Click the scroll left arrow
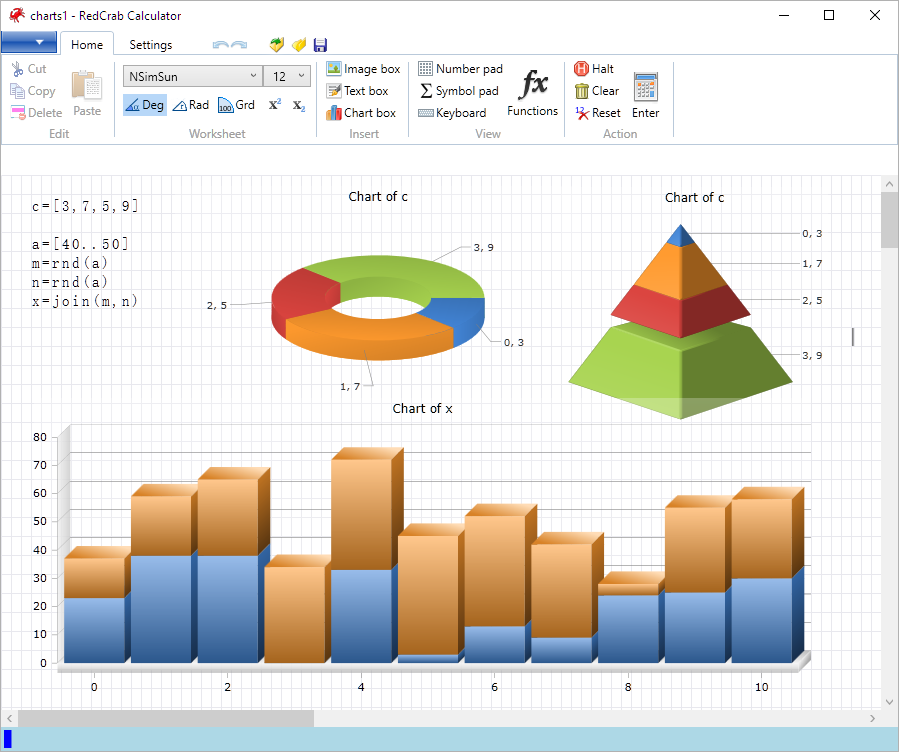 [x=9, y=718]
